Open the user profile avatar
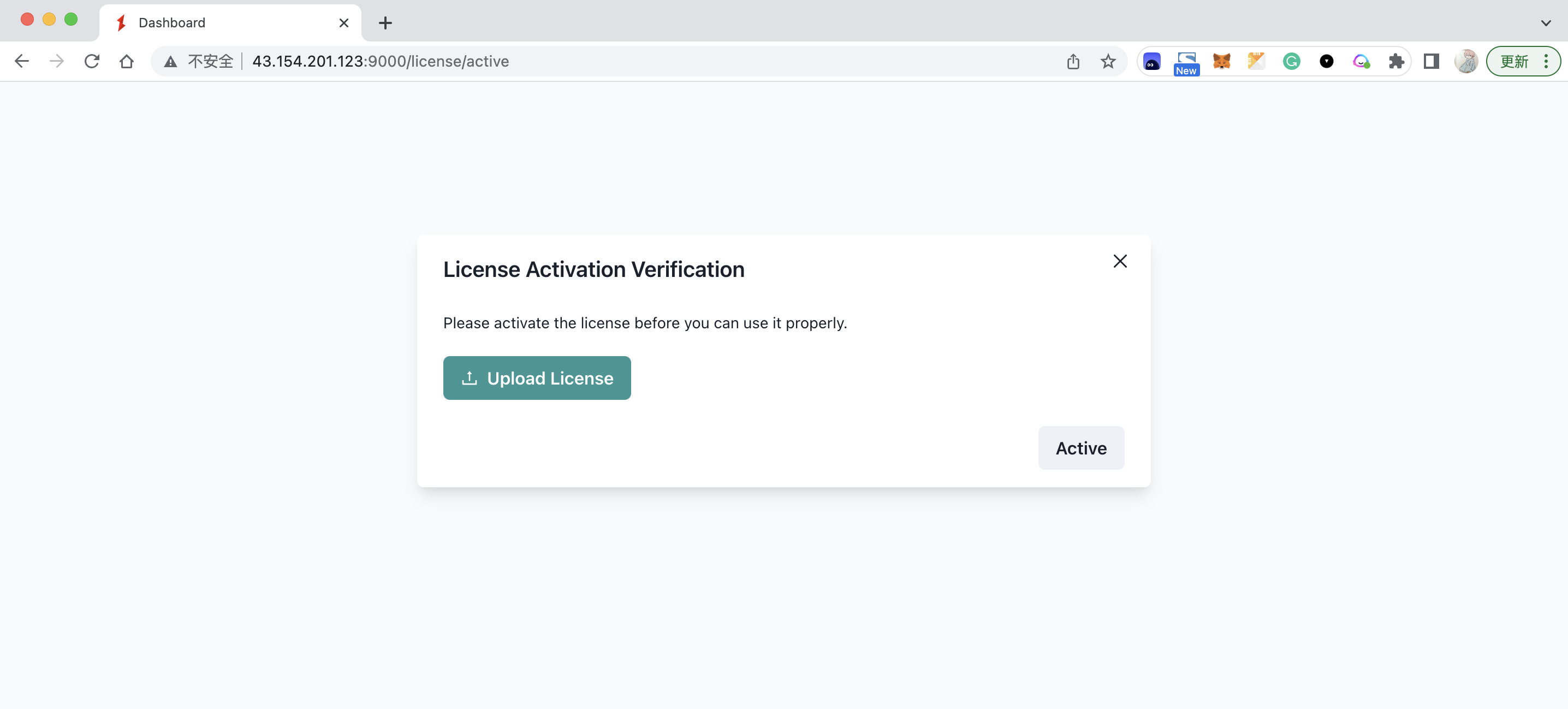Viewport: 1568px width, 709px height. pos(1466,61)
